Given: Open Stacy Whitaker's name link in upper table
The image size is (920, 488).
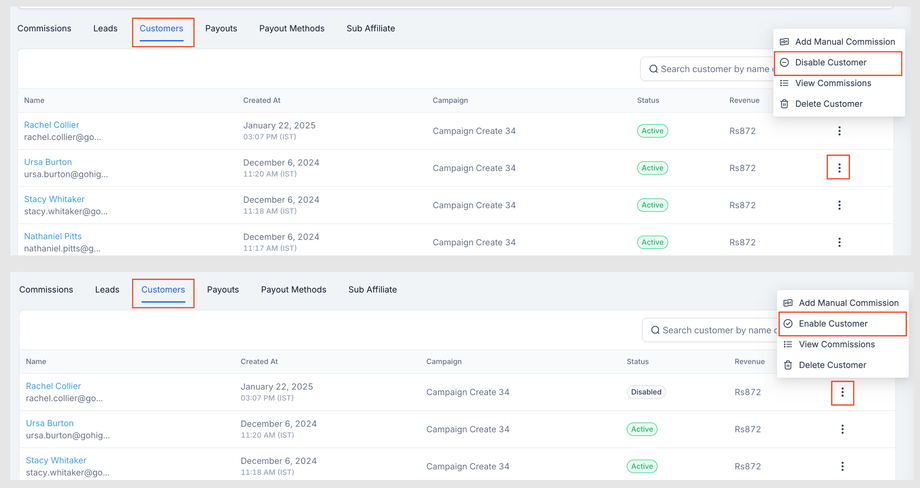Looking at the screenshot, I should click(x=54, y=199).
